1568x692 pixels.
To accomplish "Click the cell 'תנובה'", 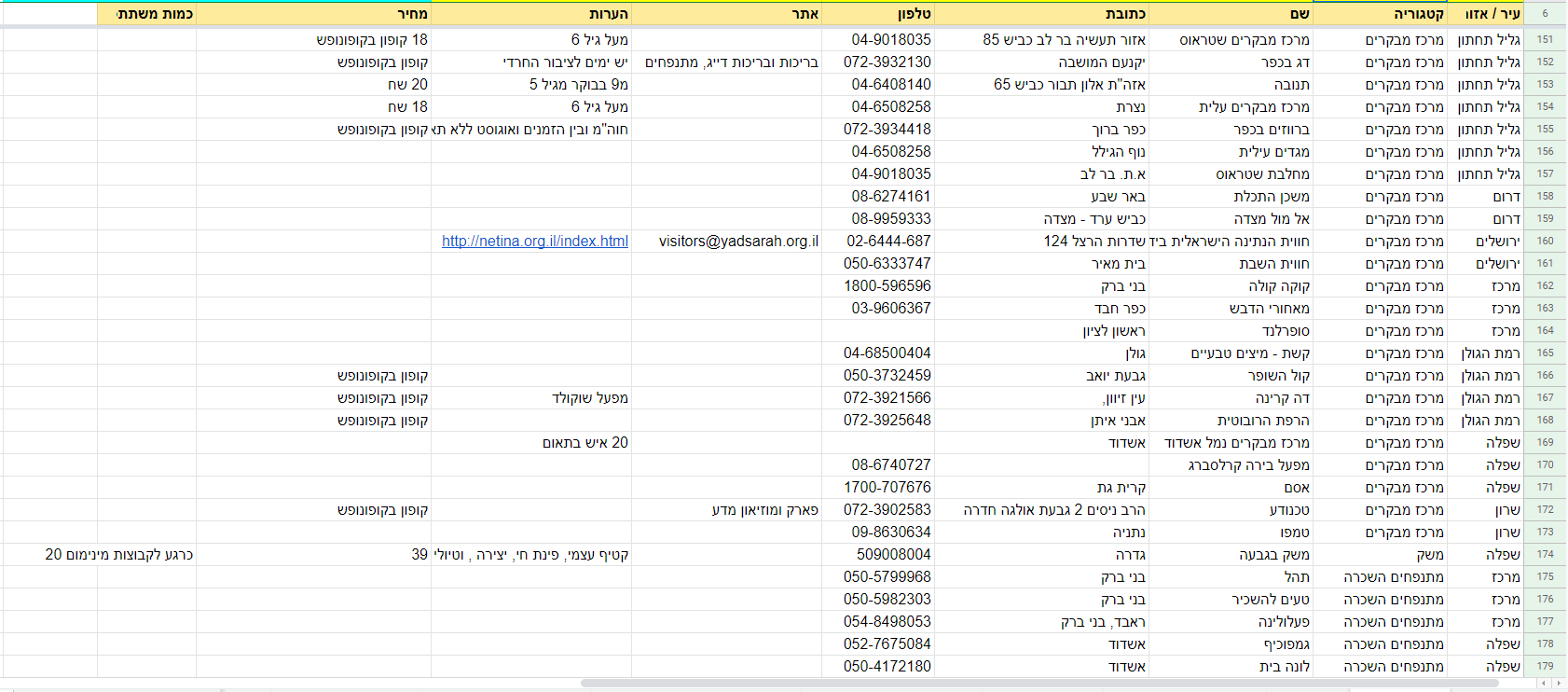I will tap(1231, 85).
